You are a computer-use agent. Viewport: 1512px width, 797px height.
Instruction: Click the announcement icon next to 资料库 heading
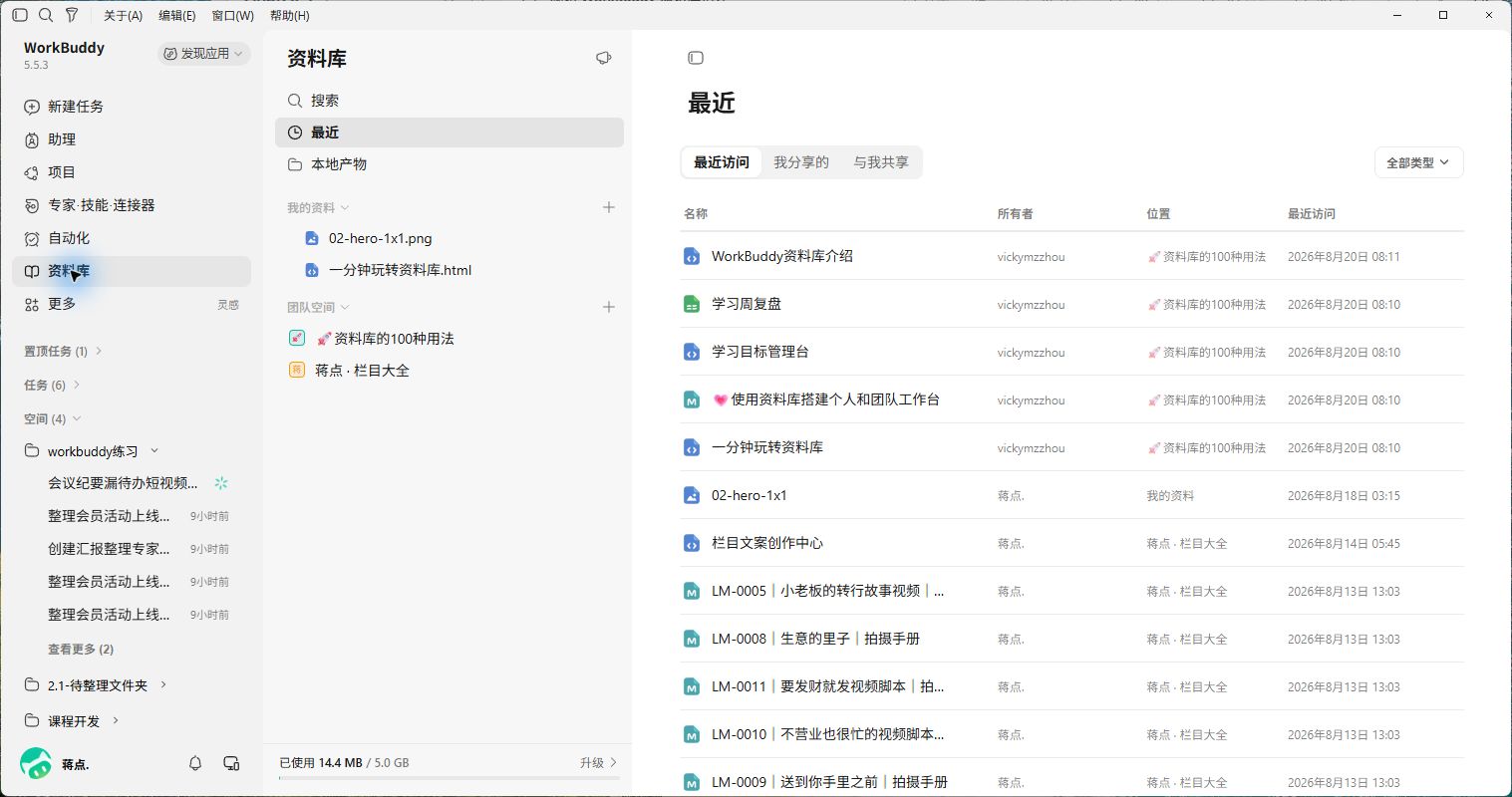pos(603,58)
